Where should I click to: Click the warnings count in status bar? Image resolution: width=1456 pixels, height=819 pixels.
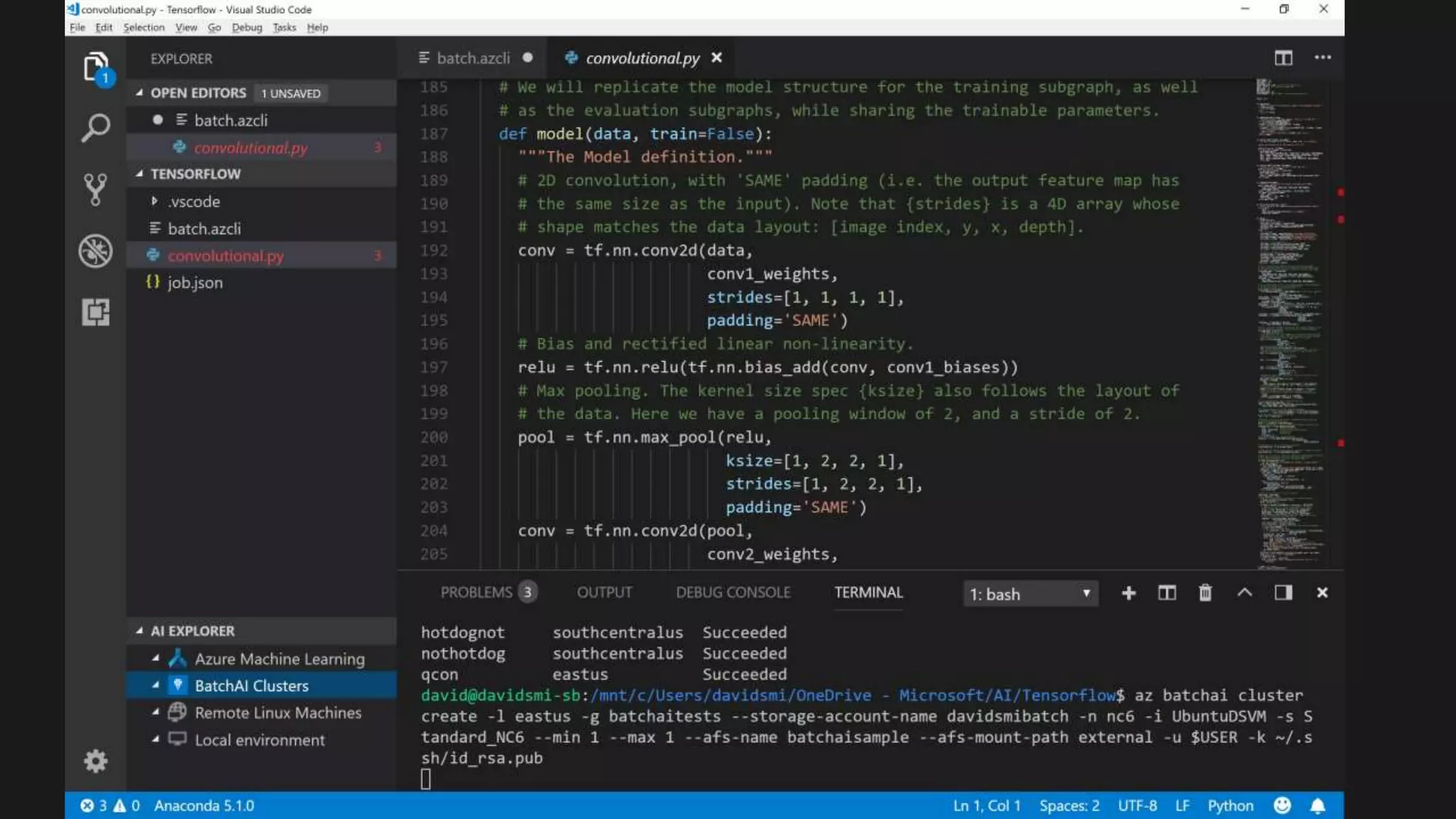point(127,805)
